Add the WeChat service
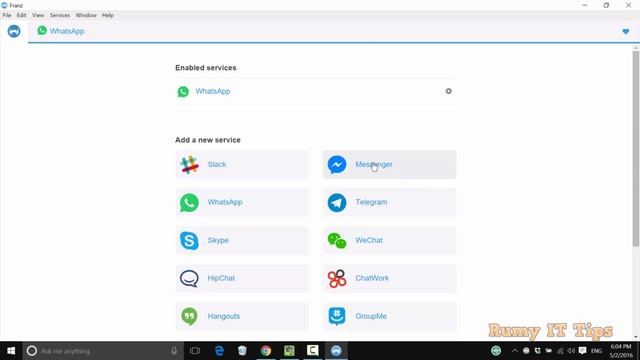640x360 pixels. (389, 240)
